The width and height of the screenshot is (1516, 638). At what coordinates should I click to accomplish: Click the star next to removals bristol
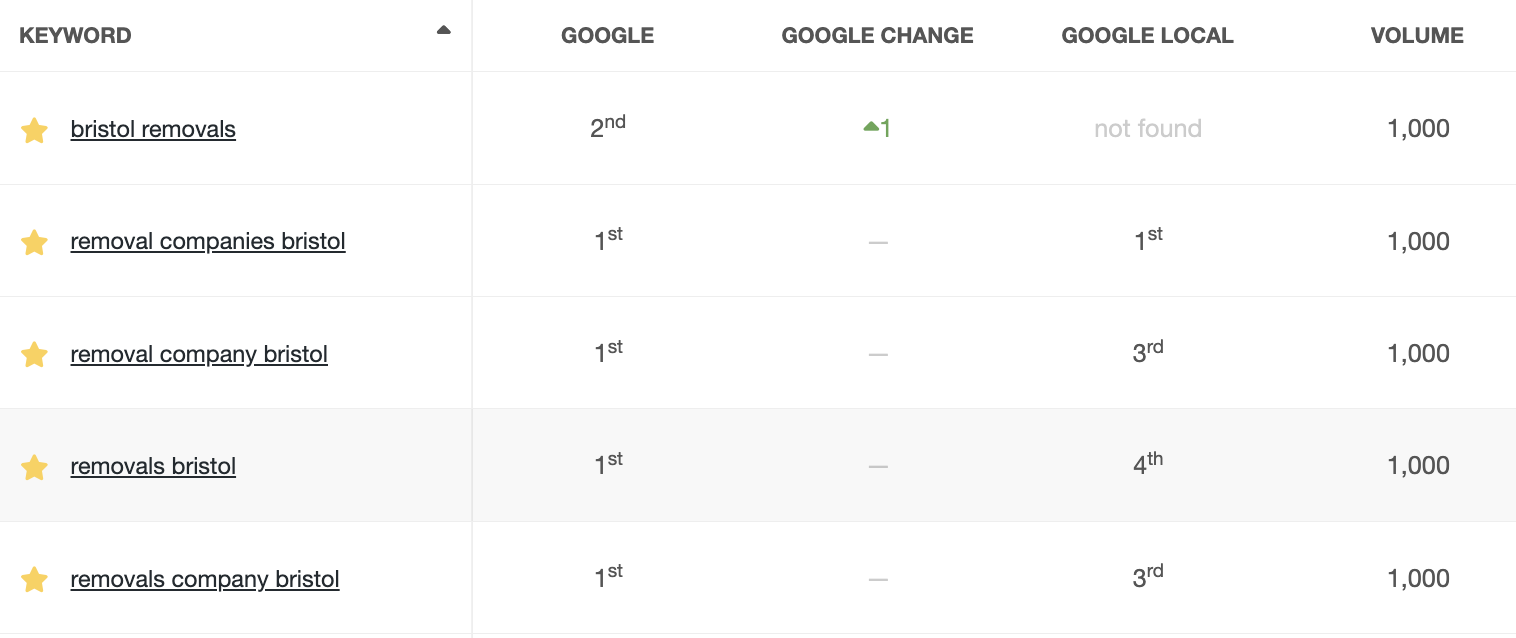point(34,467)
